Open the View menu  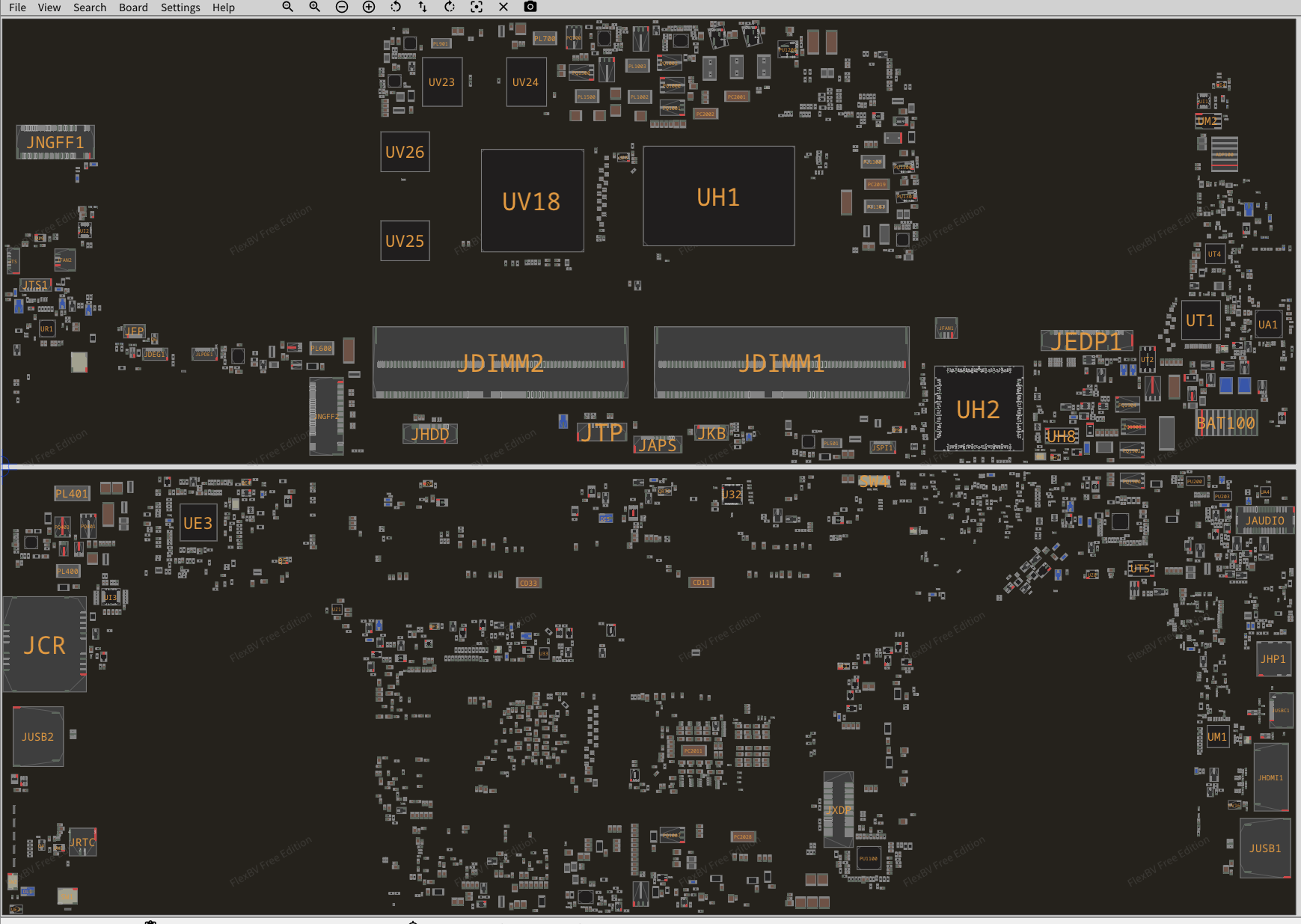(49, 7)
